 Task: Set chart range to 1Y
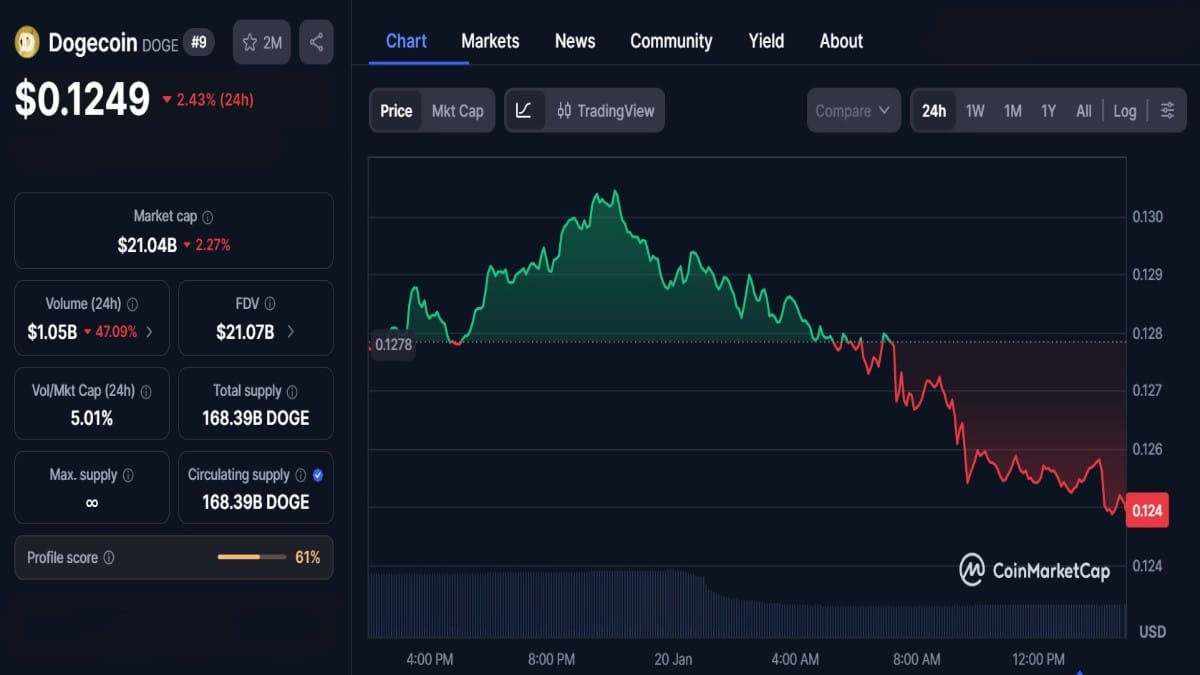pos(1048,111)
